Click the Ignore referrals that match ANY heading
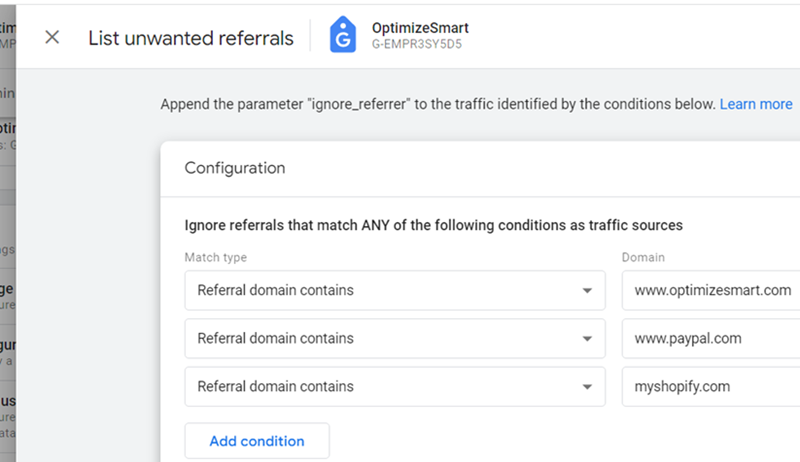The image size is (800, 462). tap(433, 225)
